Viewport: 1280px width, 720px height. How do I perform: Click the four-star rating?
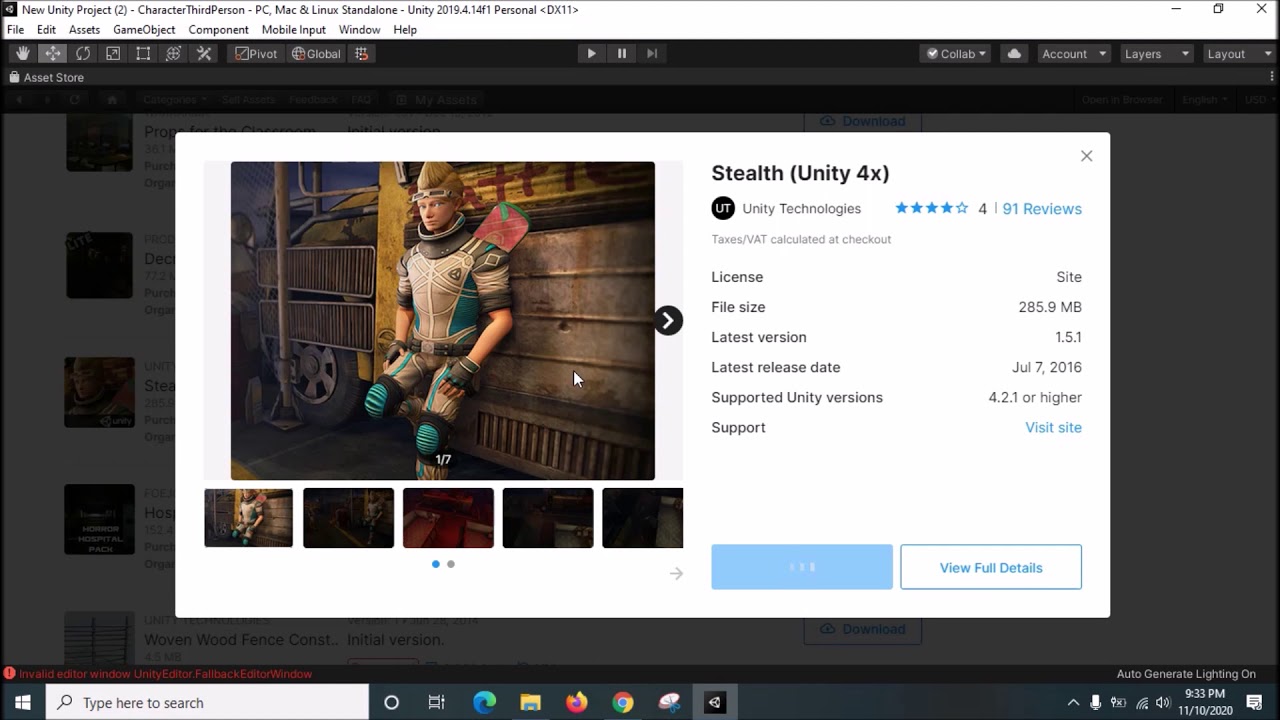(x=931, y=208)
